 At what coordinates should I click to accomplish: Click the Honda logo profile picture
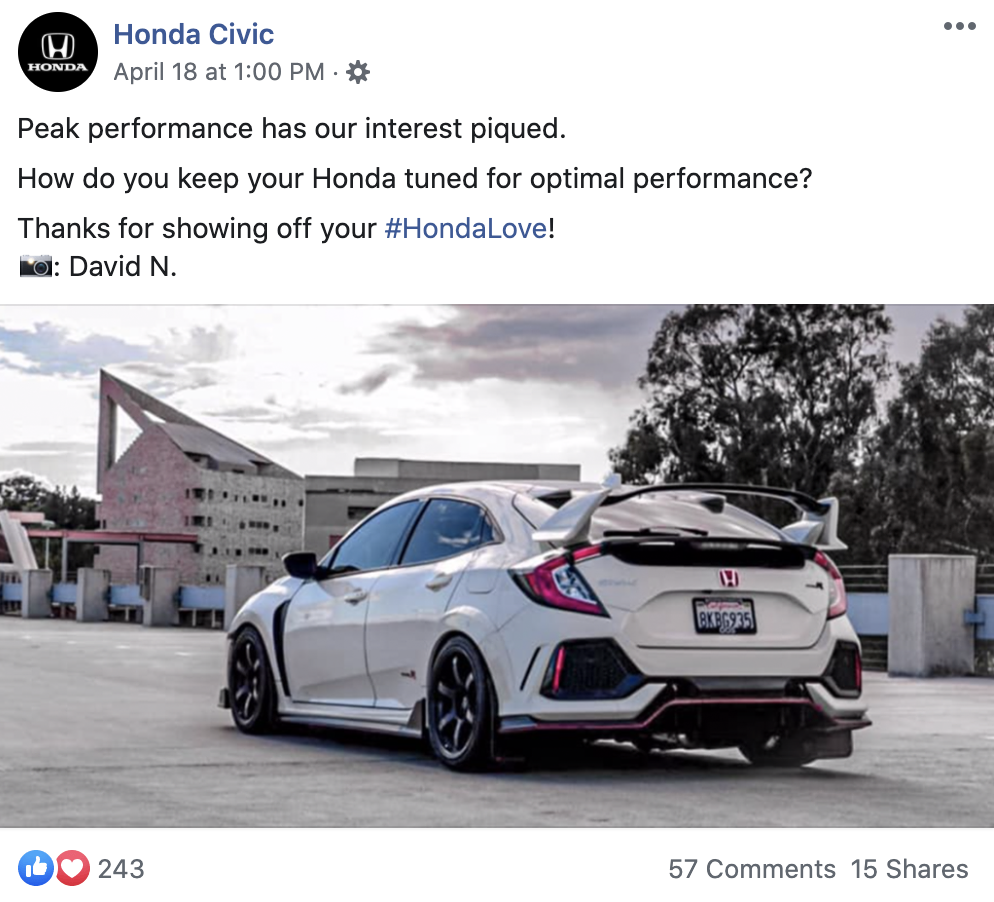click(58, 52)
